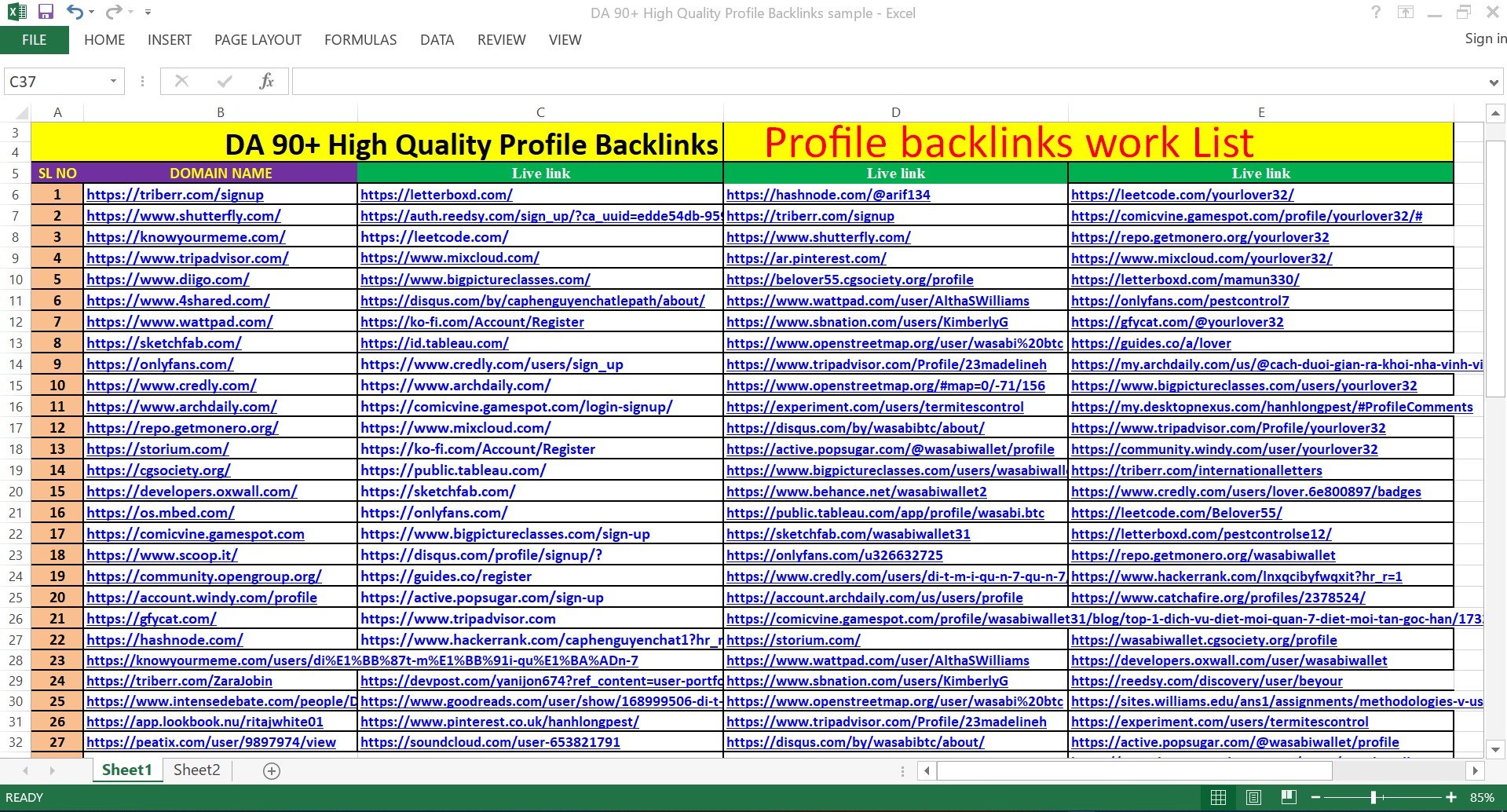Switch to the FORMULAS ribbon tab
Screen dimensions: 1507x812
[360, 39]
